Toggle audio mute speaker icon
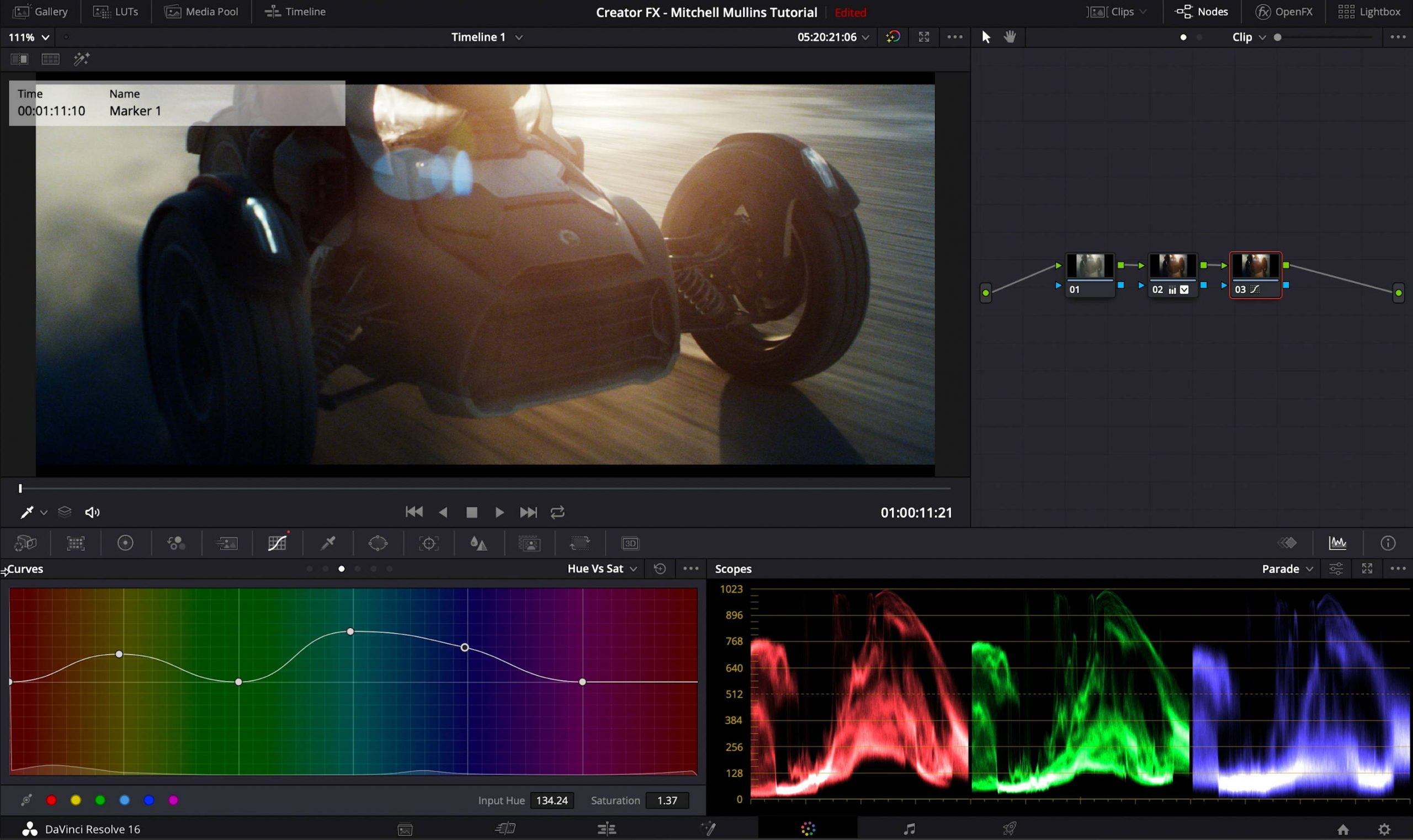The height and width of the screenshot is (840, 1413). [x=92, y=513]
